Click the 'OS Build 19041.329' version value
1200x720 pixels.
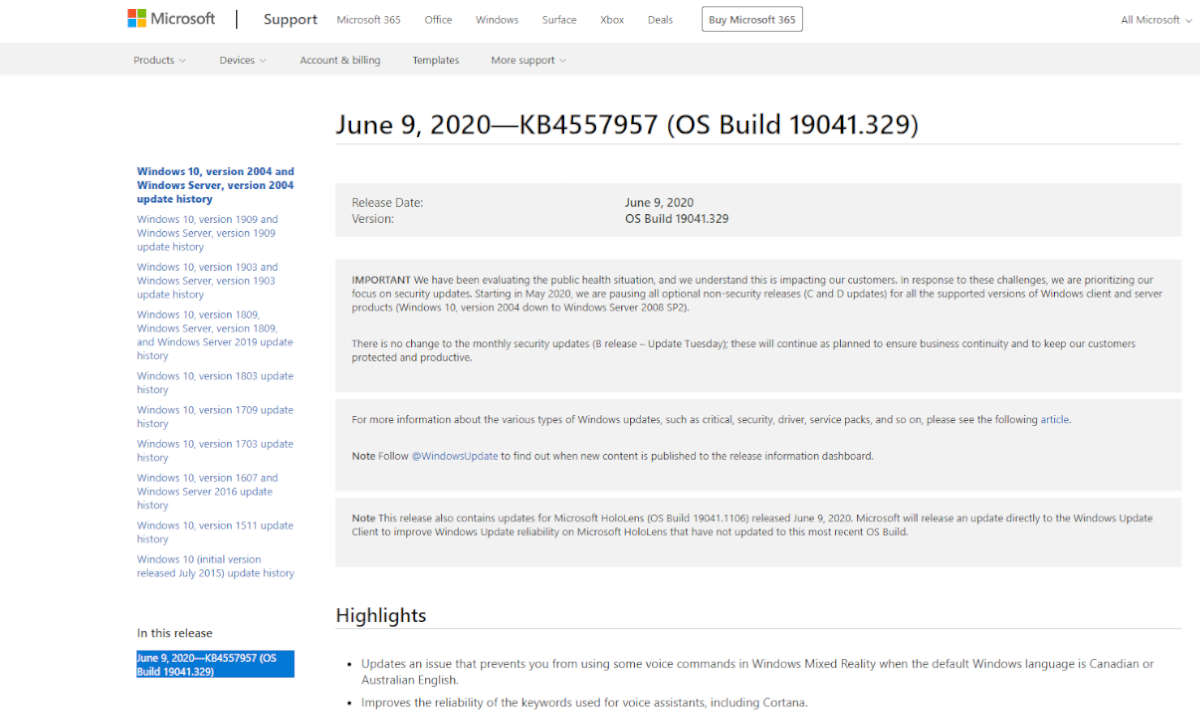click(677, 218)
